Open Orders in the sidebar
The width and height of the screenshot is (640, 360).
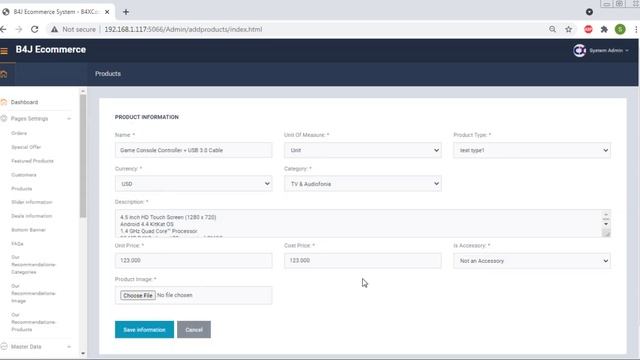[x=19, y=133]
